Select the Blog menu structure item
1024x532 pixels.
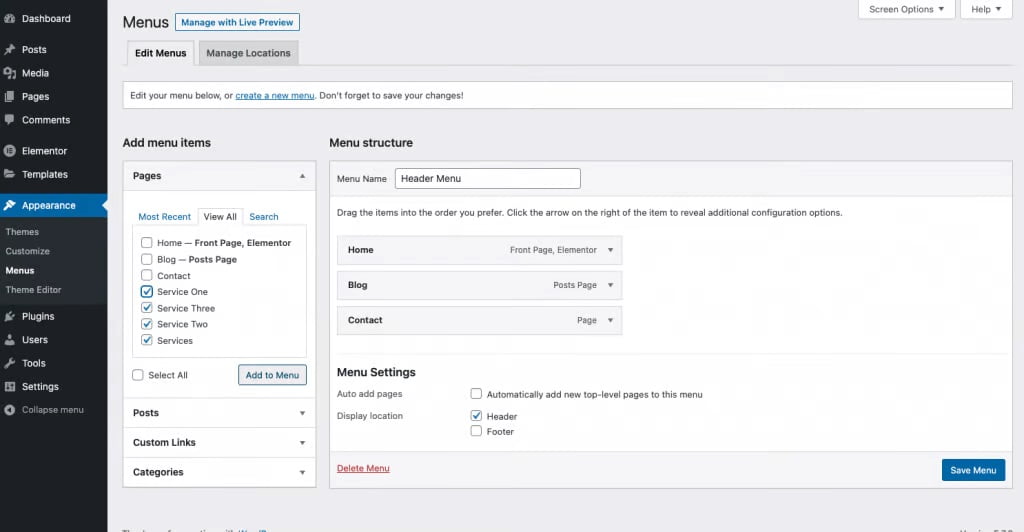click(479, 285)
